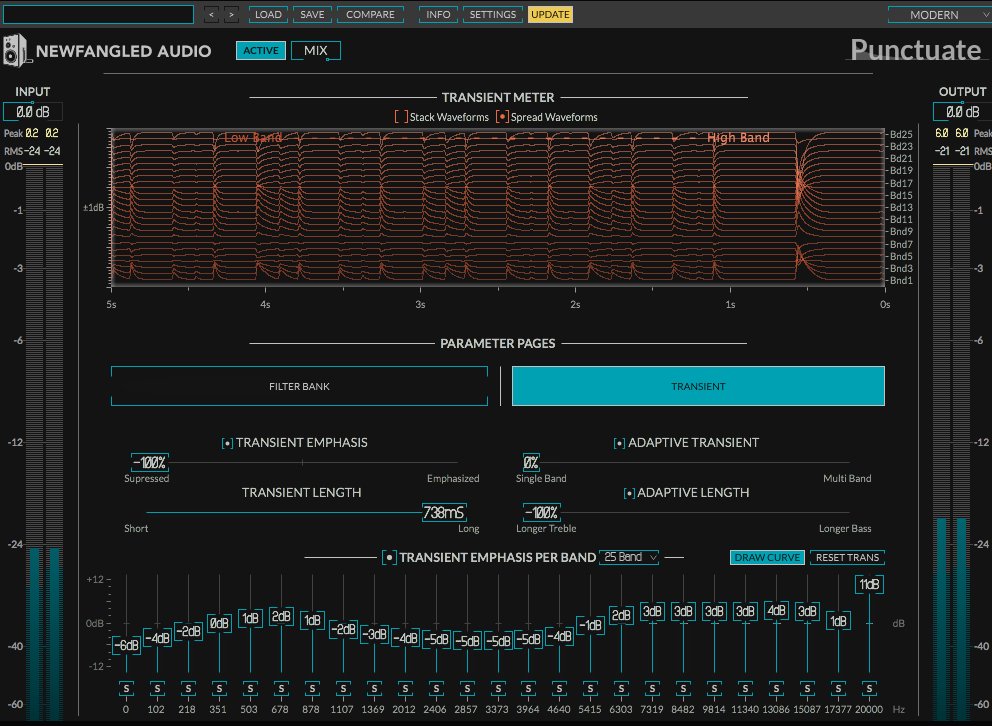Click the 4dB handle on 13086 Hz band

tap(777, 611)
